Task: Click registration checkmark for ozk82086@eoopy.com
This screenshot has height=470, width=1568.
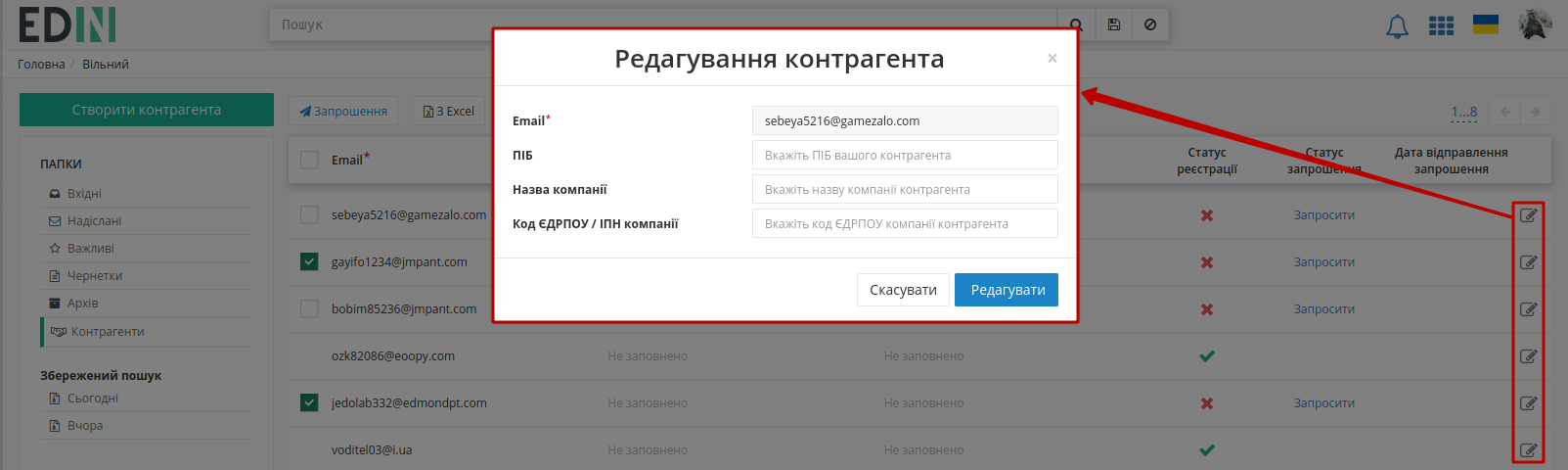Action: 1207,356
